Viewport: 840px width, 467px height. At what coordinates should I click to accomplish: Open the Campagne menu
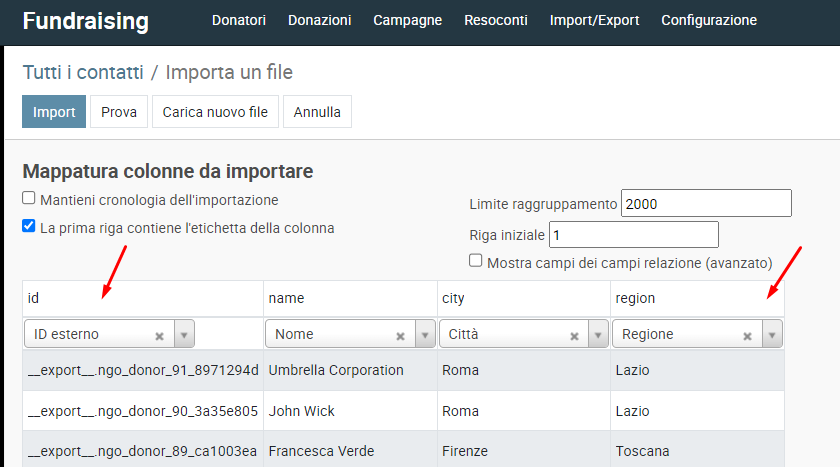[x=407, y=20]
